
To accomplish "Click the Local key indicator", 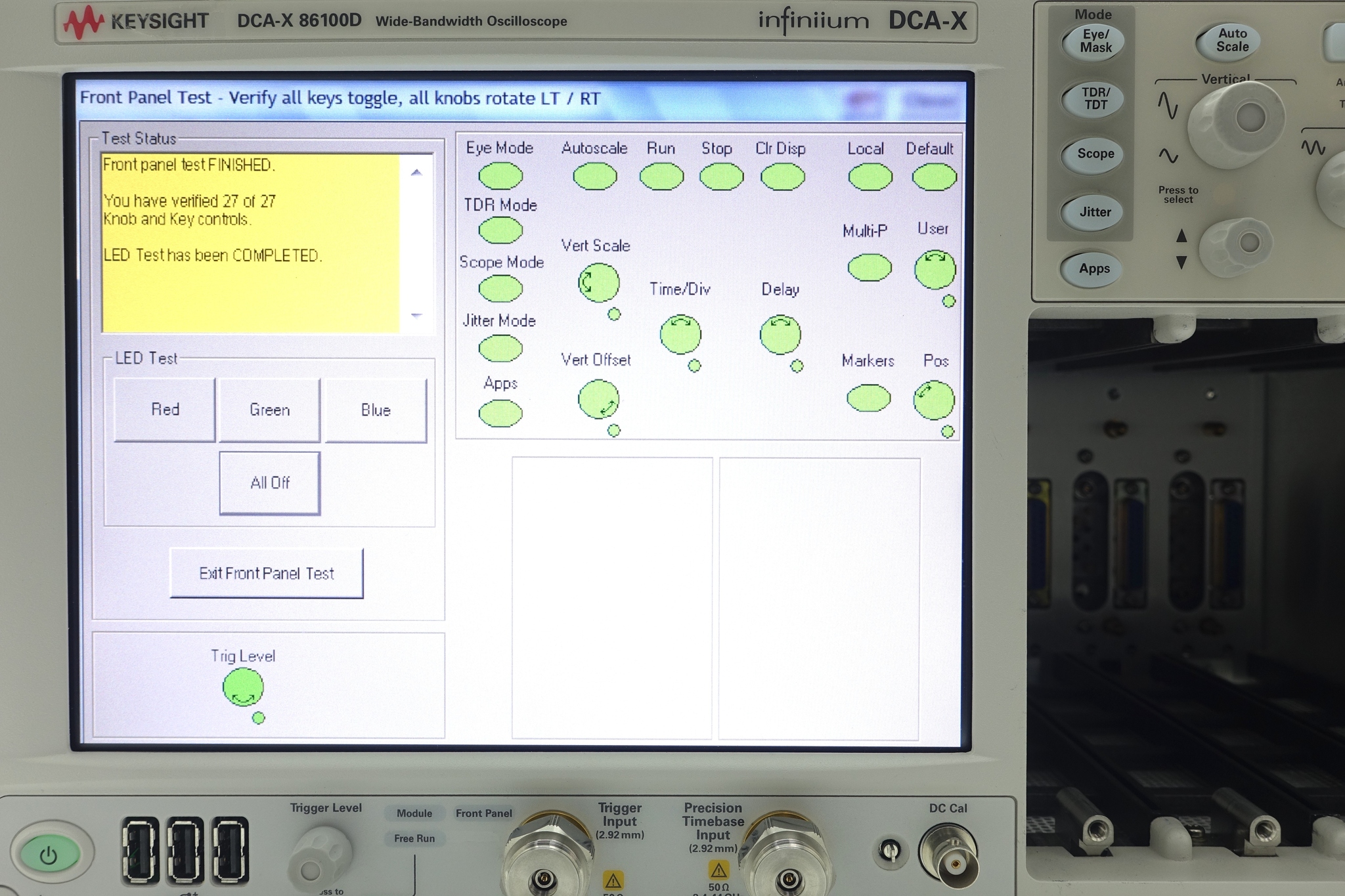I will click(870, 177).
